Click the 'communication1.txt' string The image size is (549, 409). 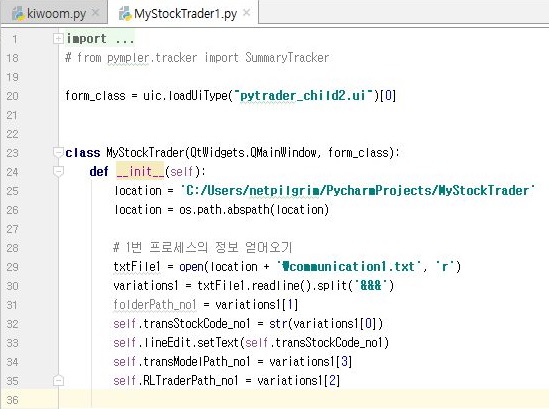tap(349, 267)
